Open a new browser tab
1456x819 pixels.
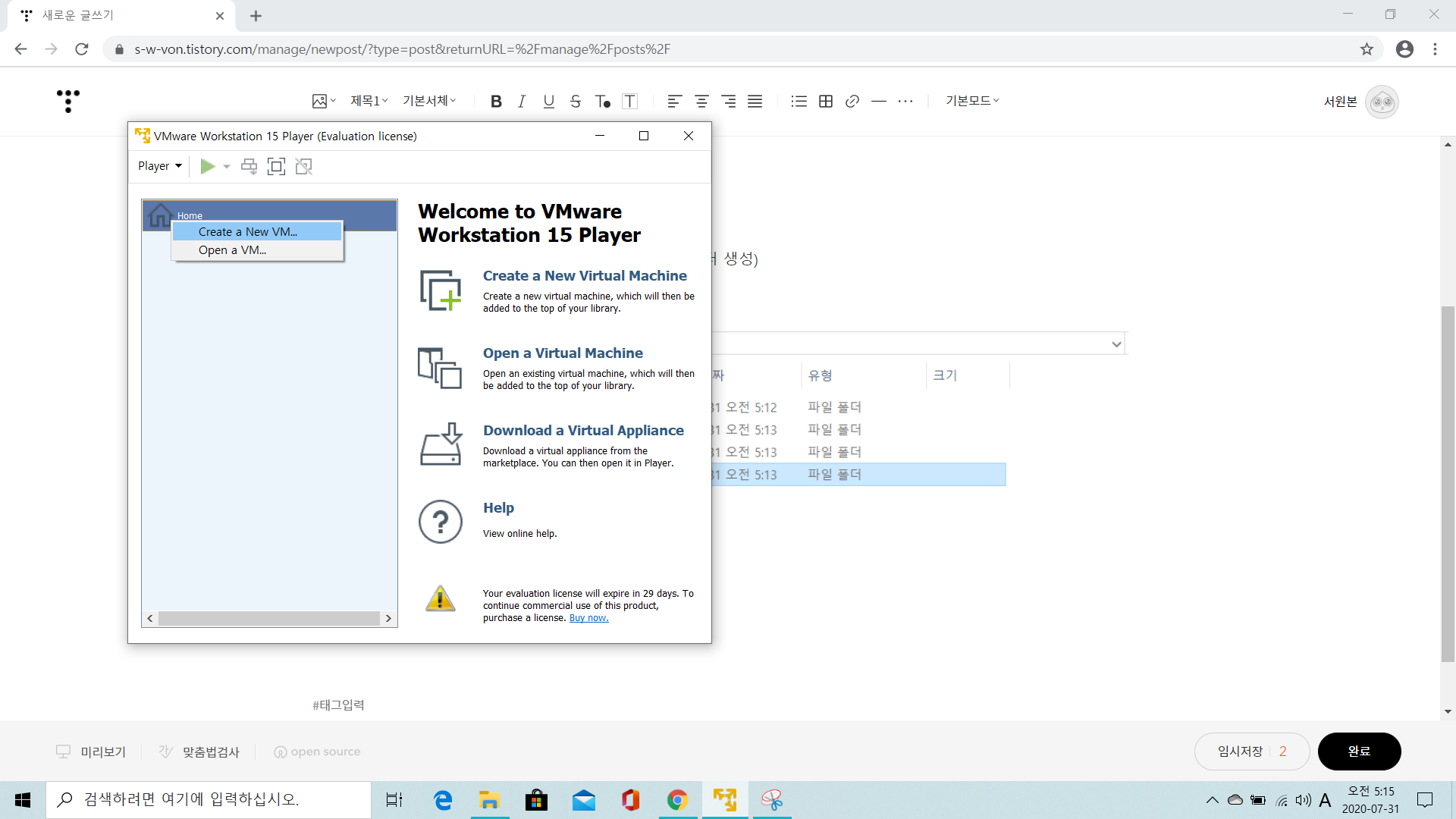click(256, 16)
